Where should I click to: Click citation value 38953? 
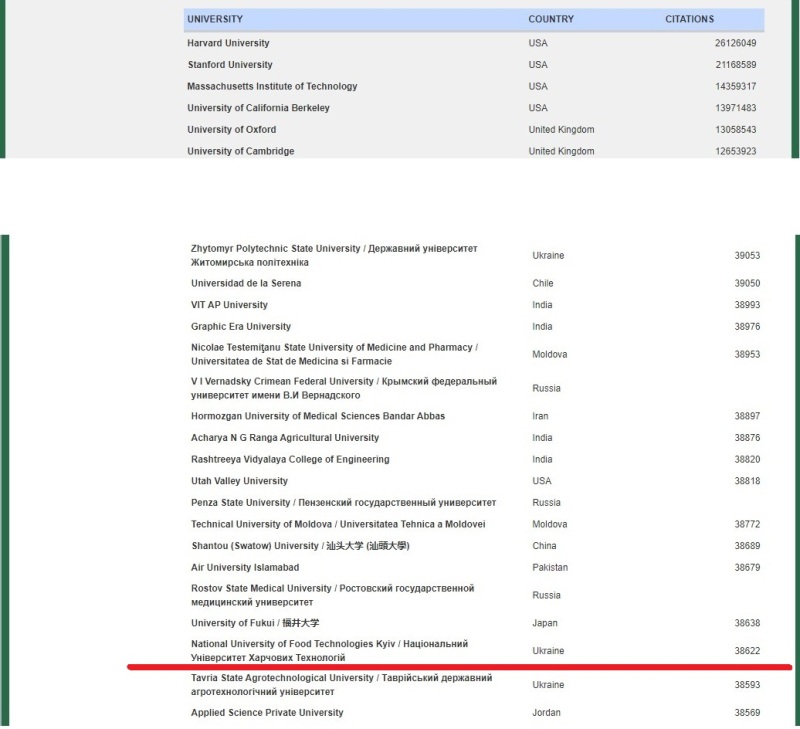tap(747, 354)
